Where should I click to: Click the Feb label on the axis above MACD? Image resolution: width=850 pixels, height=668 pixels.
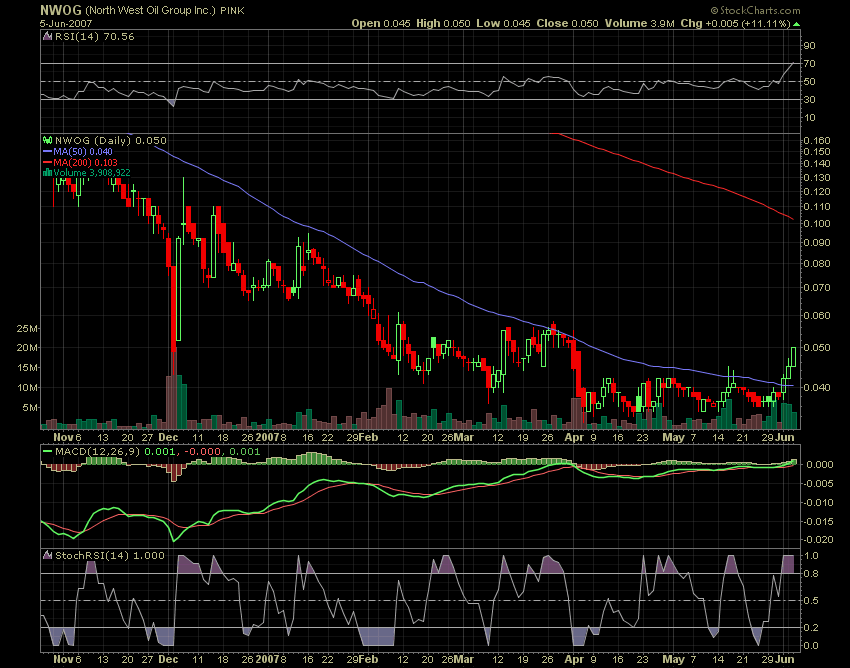coord(369,437)
